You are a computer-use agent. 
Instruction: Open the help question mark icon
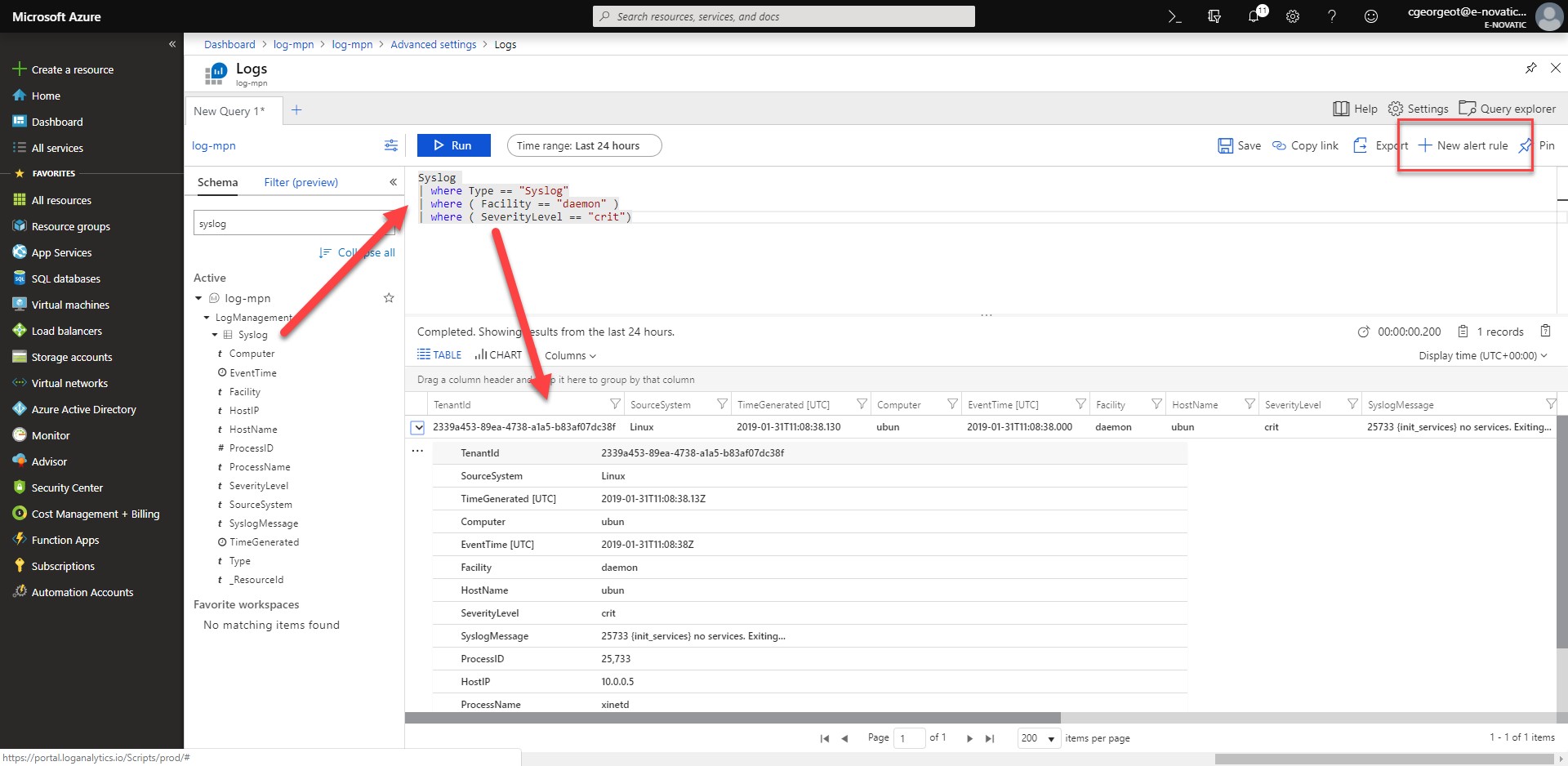pyautogui.click(x=1332, y=16)
